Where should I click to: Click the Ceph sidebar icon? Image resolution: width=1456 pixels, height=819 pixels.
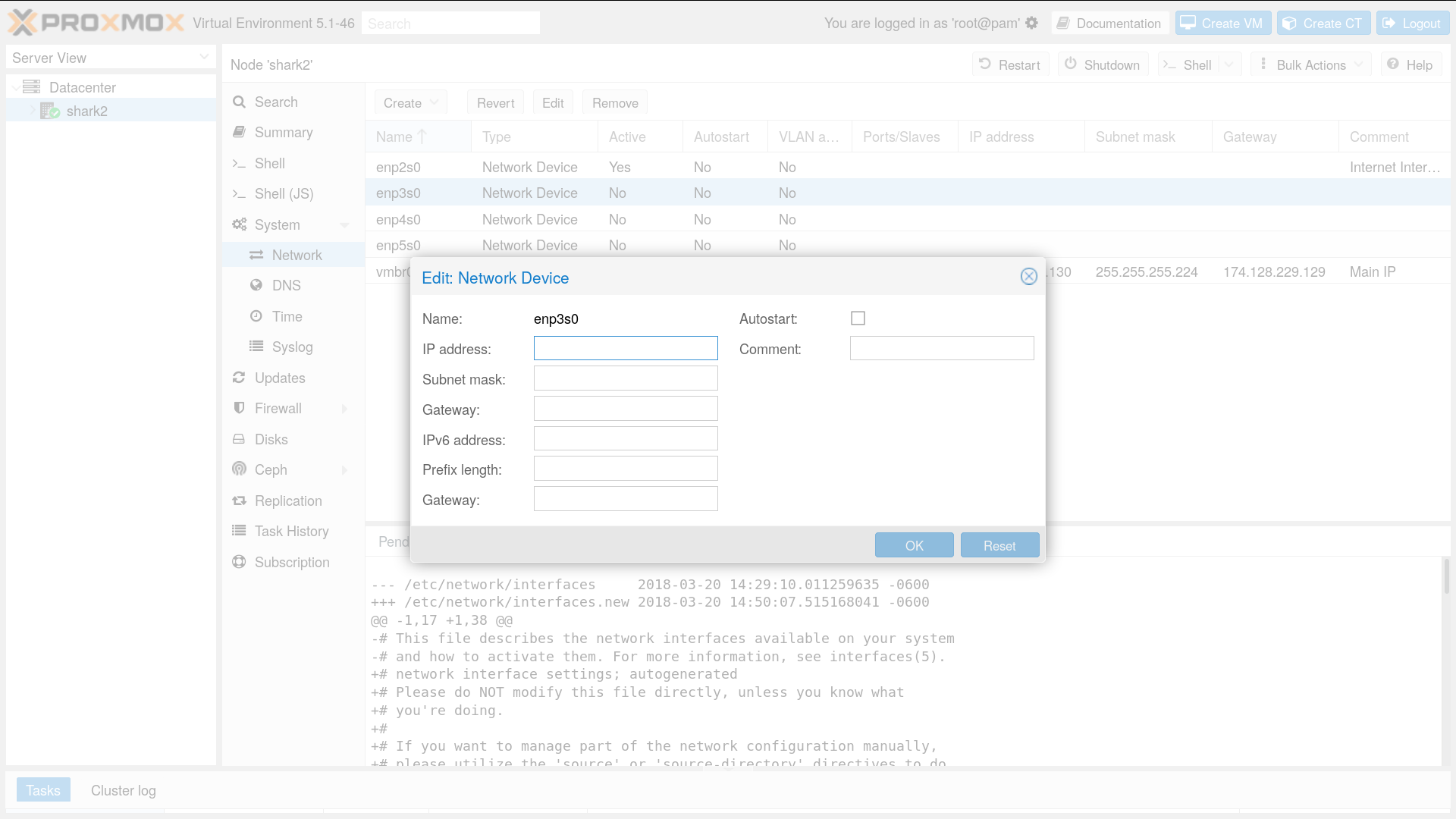pos(239,469)
